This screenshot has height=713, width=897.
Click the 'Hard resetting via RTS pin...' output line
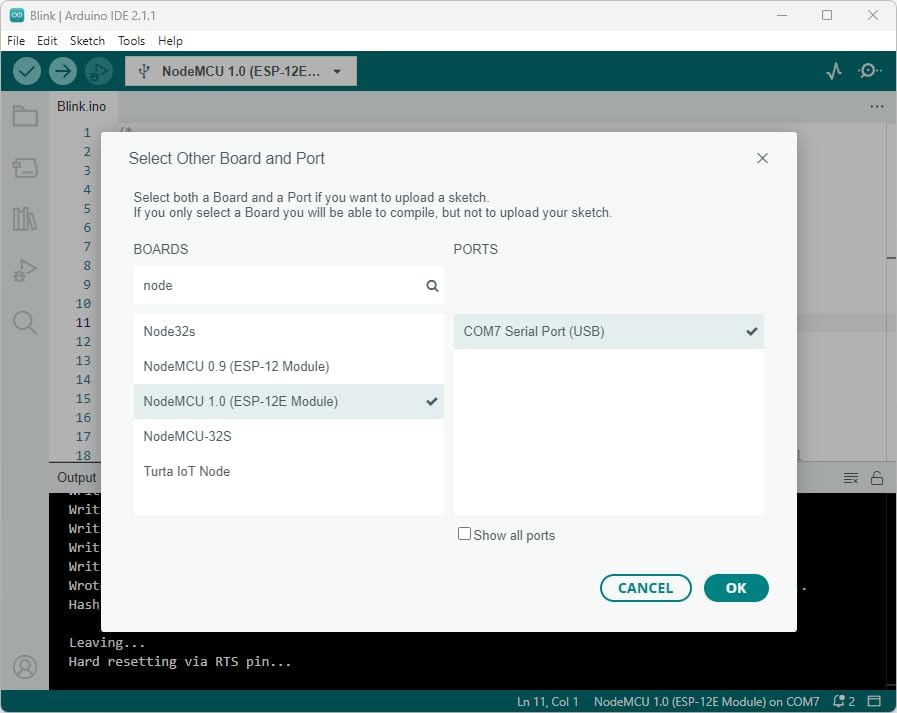(x=180, y=661)
